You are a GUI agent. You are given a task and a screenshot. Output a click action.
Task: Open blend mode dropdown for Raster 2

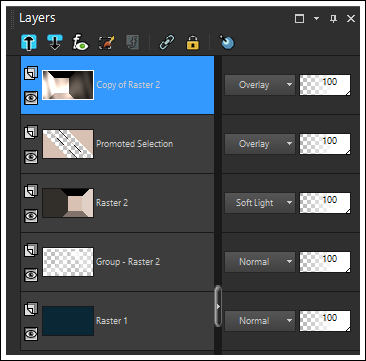(x=260, y=203)
